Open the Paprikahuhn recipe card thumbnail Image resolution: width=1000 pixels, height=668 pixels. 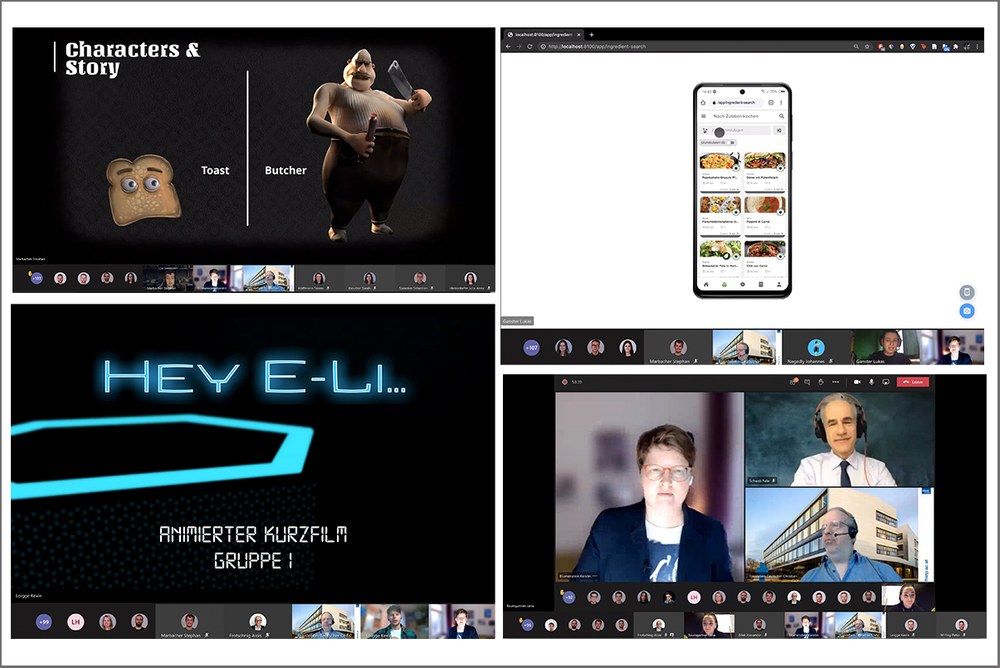point(720,161)
